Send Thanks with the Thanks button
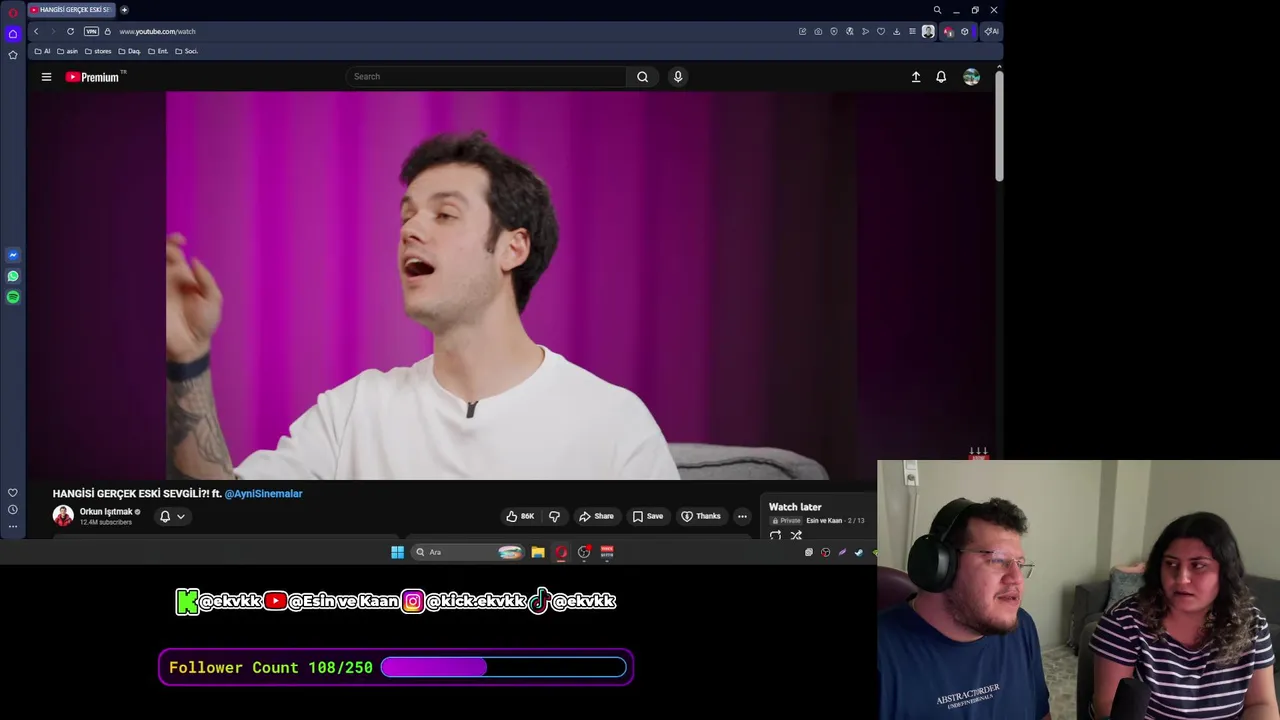1280x720 pixels. [701, 516]
